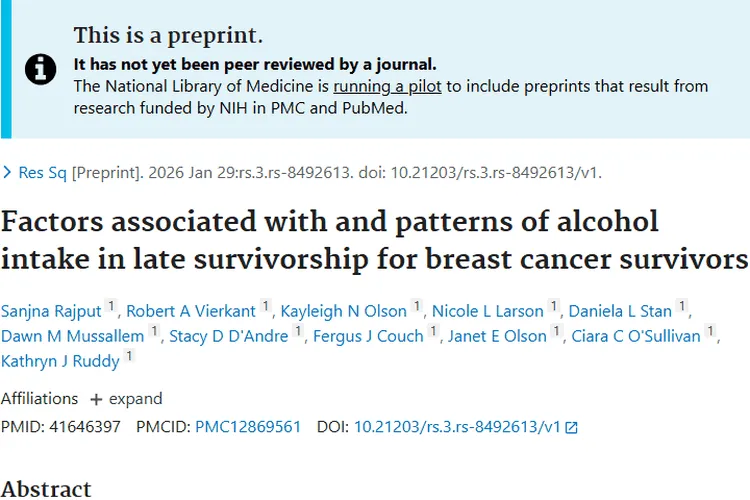The height and width of the screenshot is (500, 750).
Task: Follow the 'running a pilot' link
Action: click(387, 86)
